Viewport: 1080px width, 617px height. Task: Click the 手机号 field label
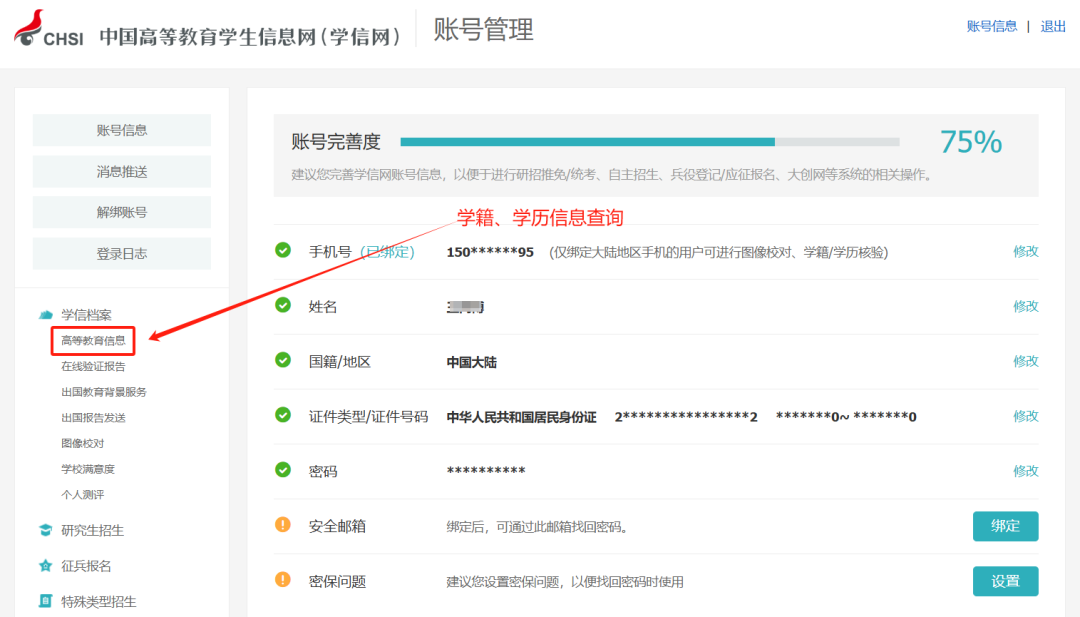click(x=330, y=252)
